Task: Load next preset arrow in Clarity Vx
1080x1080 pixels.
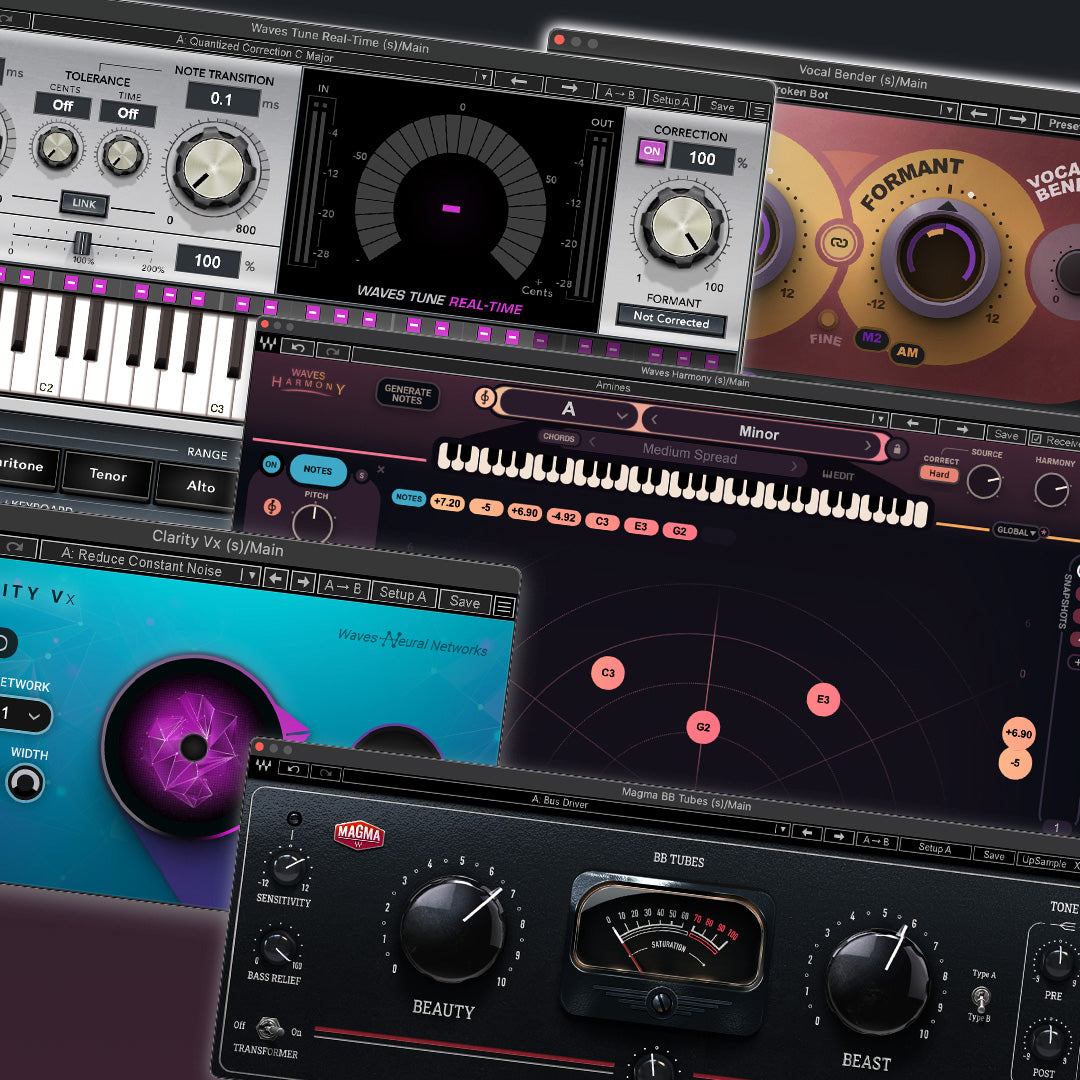Action: (x=302, y=582)
